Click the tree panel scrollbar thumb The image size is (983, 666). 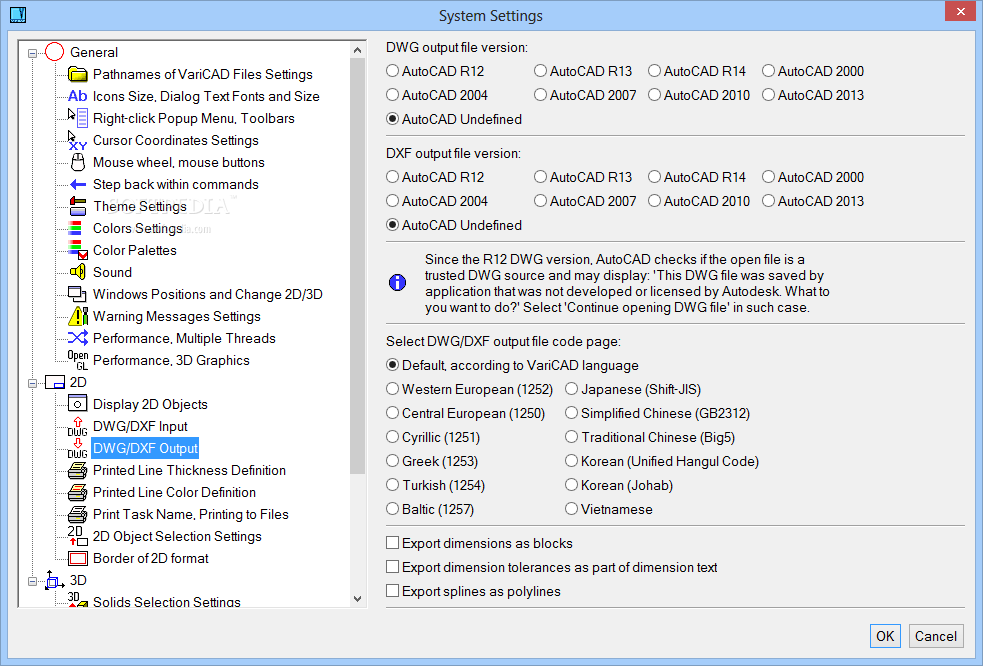point(357,266)
